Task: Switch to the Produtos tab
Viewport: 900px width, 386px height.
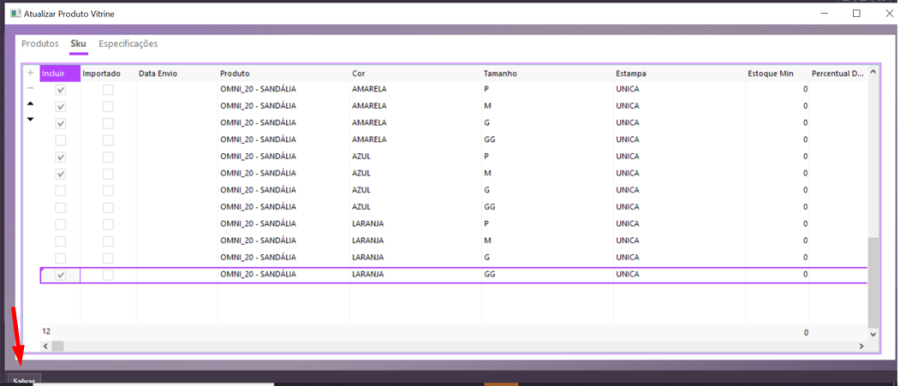Action: (40, 44)
